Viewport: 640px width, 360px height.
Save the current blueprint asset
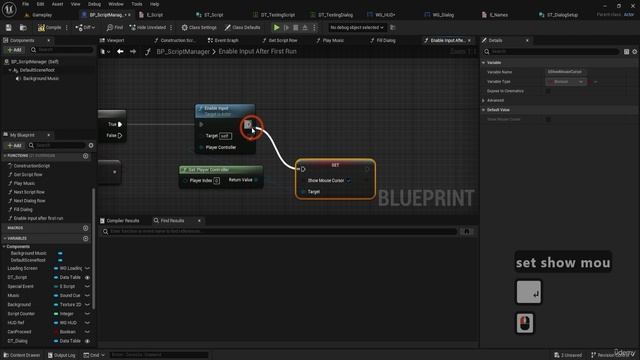pyautogui.click(x=9, y=27)
